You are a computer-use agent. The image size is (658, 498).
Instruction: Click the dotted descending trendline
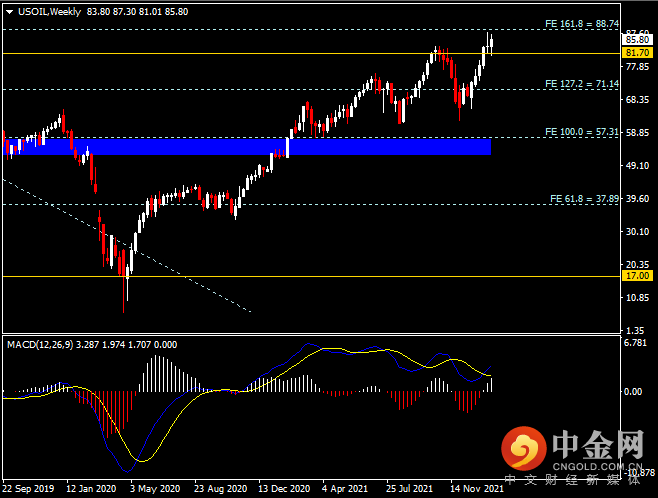click(x=126, y=245)
